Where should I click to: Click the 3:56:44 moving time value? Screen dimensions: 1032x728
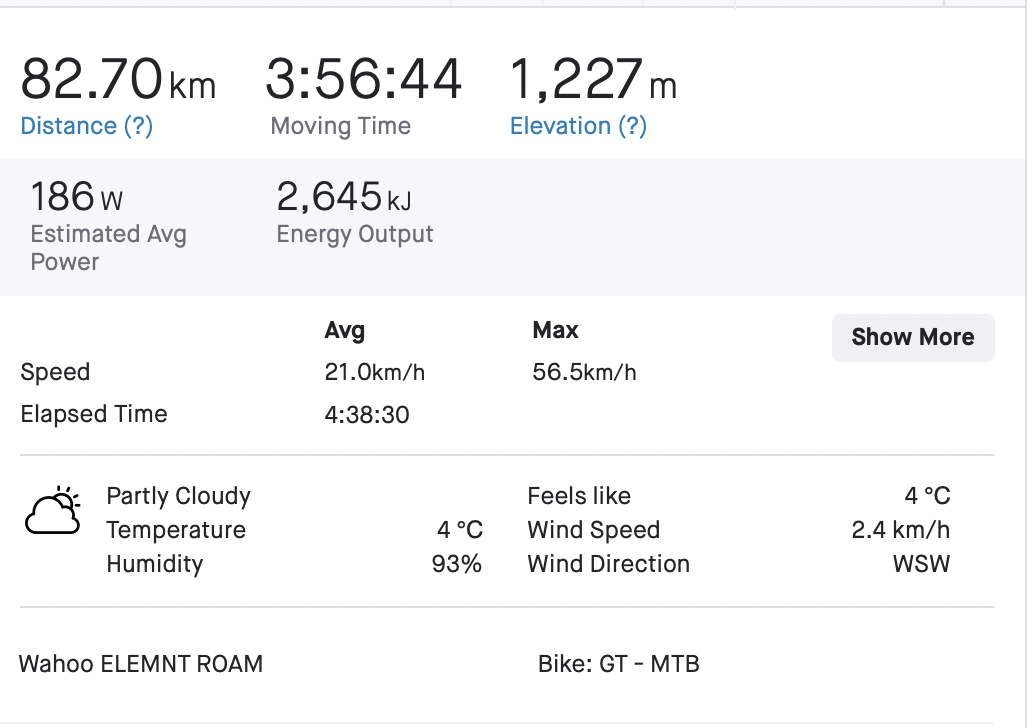click(363, 80)
